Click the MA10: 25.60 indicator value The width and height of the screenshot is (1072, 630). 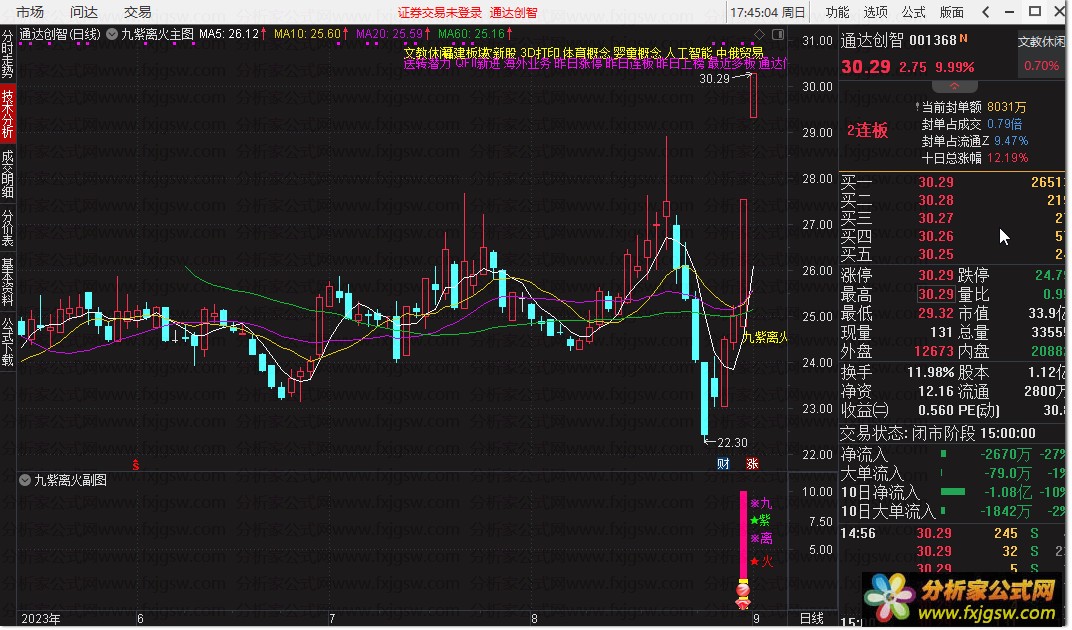click(311, 34)
